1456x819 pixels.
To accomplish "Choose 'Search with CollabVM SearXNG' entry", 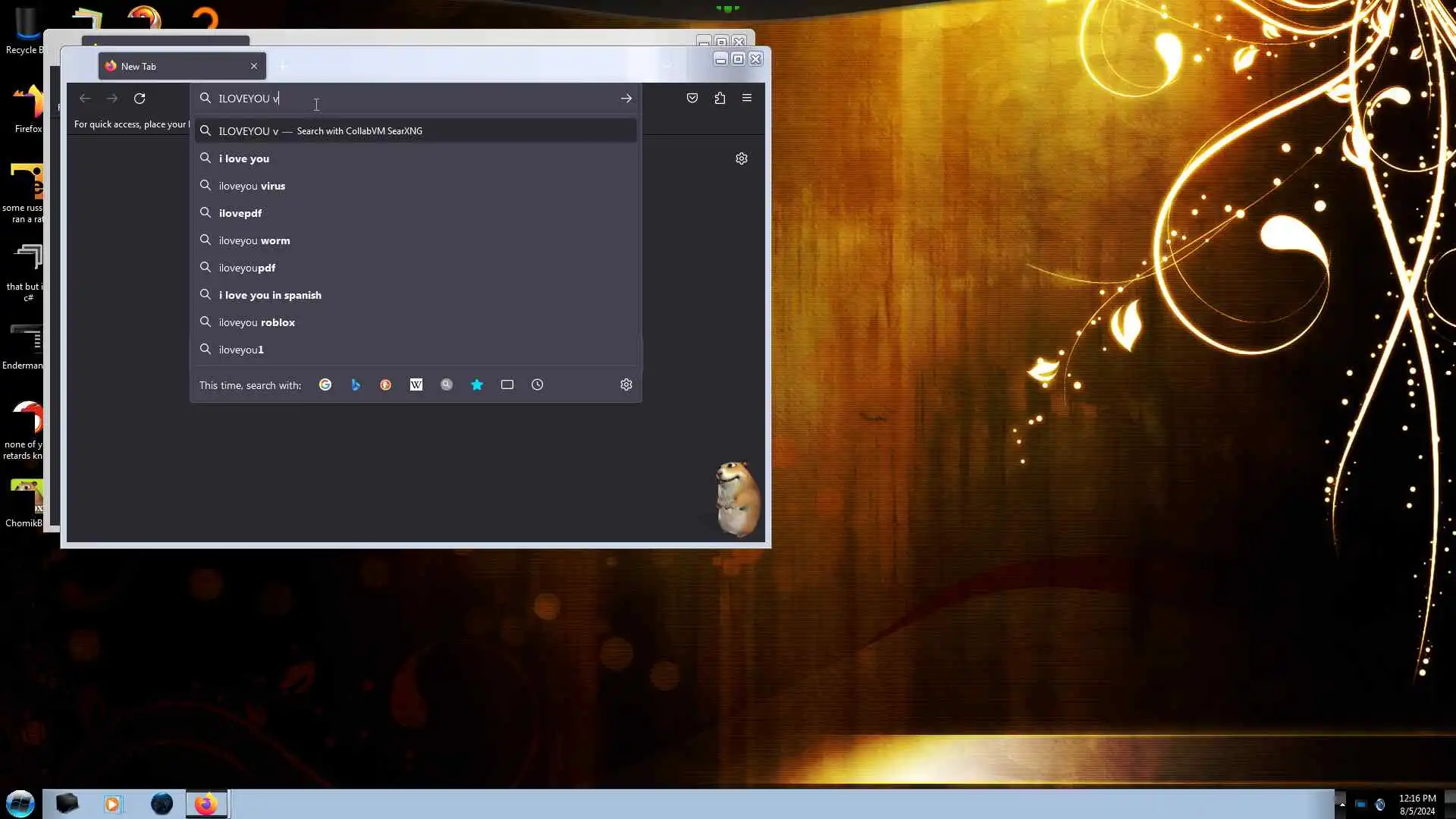I will tap(359, 131).
